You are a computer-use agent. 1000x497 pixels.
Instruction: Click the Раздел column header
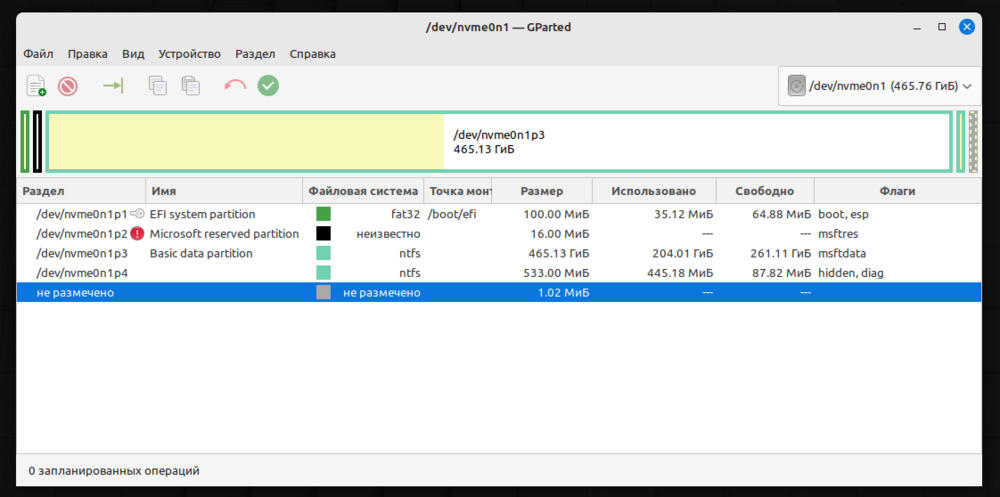point(81,191)
